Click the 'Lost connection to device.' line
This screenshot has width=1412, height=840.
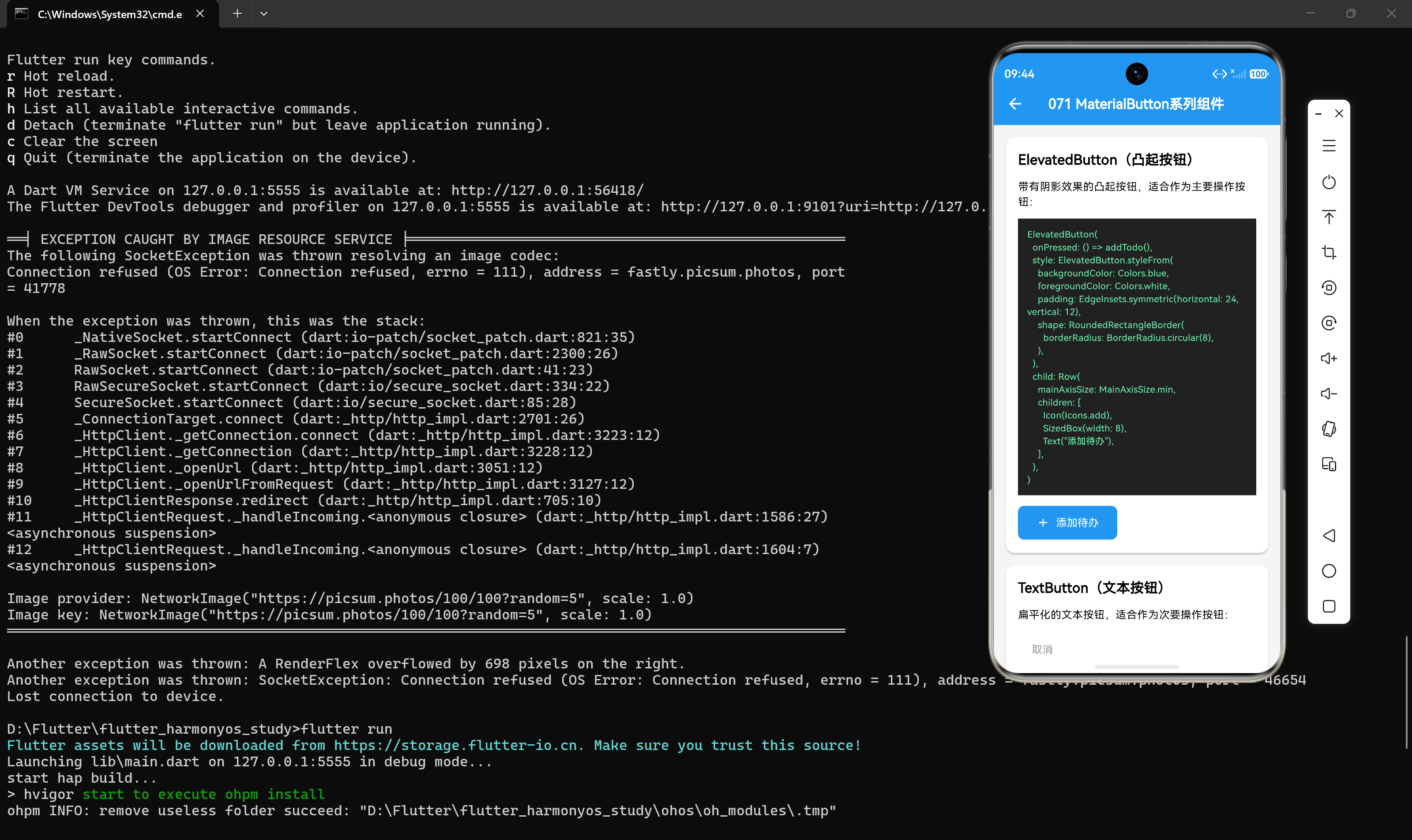116,696
